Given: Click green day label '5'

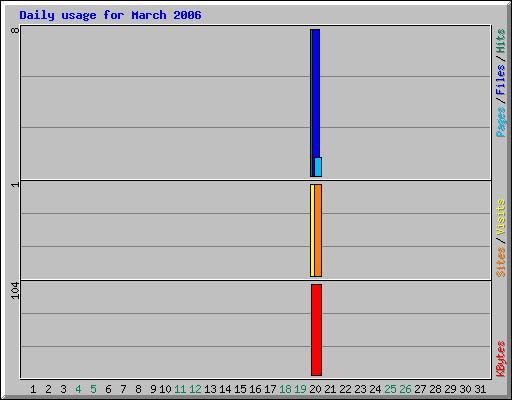Looking at the screenshot, I should 93,389.
